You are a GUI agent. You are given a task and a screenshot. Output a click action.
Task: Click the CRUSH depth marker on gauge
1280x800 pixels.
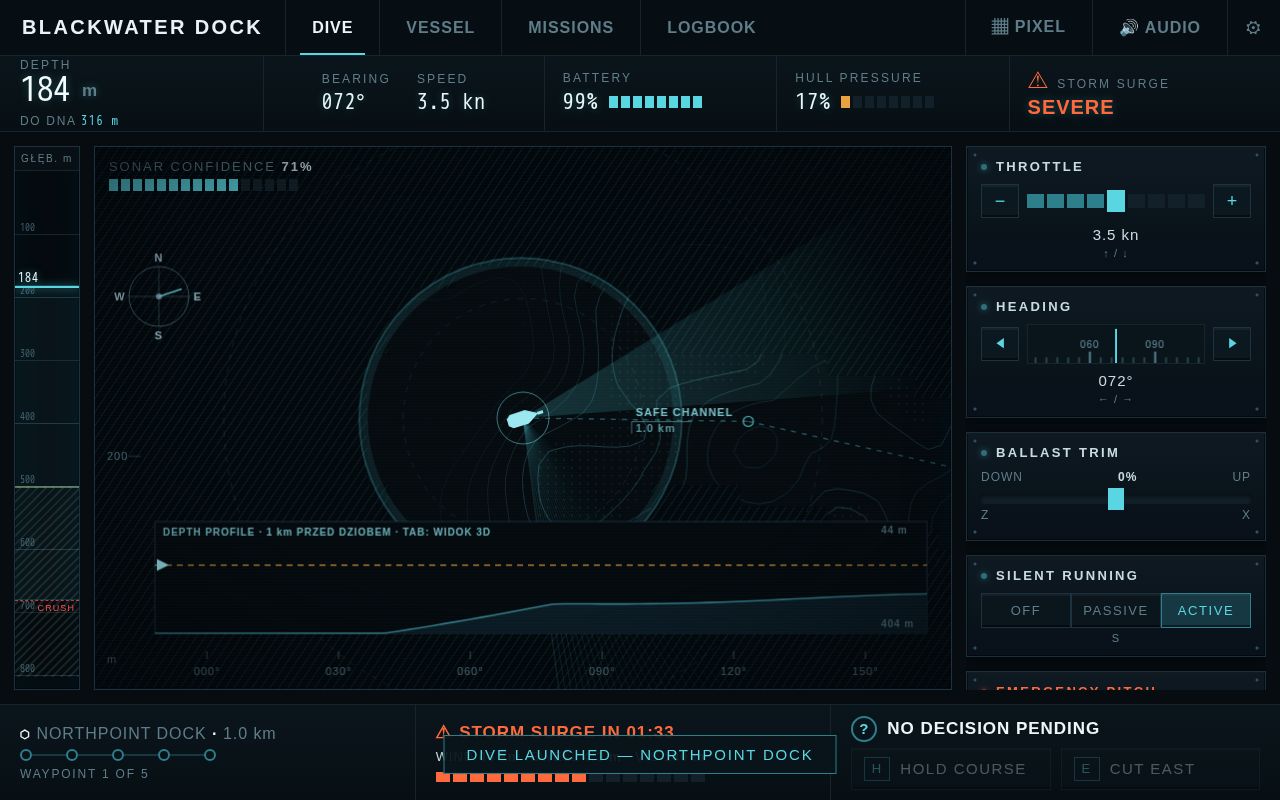(x=56, y=608)
